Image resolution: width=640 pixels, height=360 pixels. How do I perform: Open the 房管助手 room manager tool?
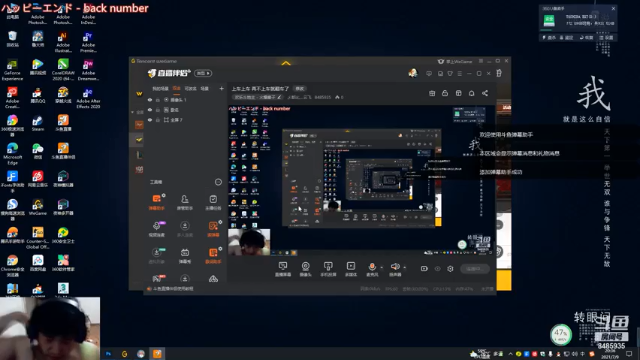click(184, 202)
